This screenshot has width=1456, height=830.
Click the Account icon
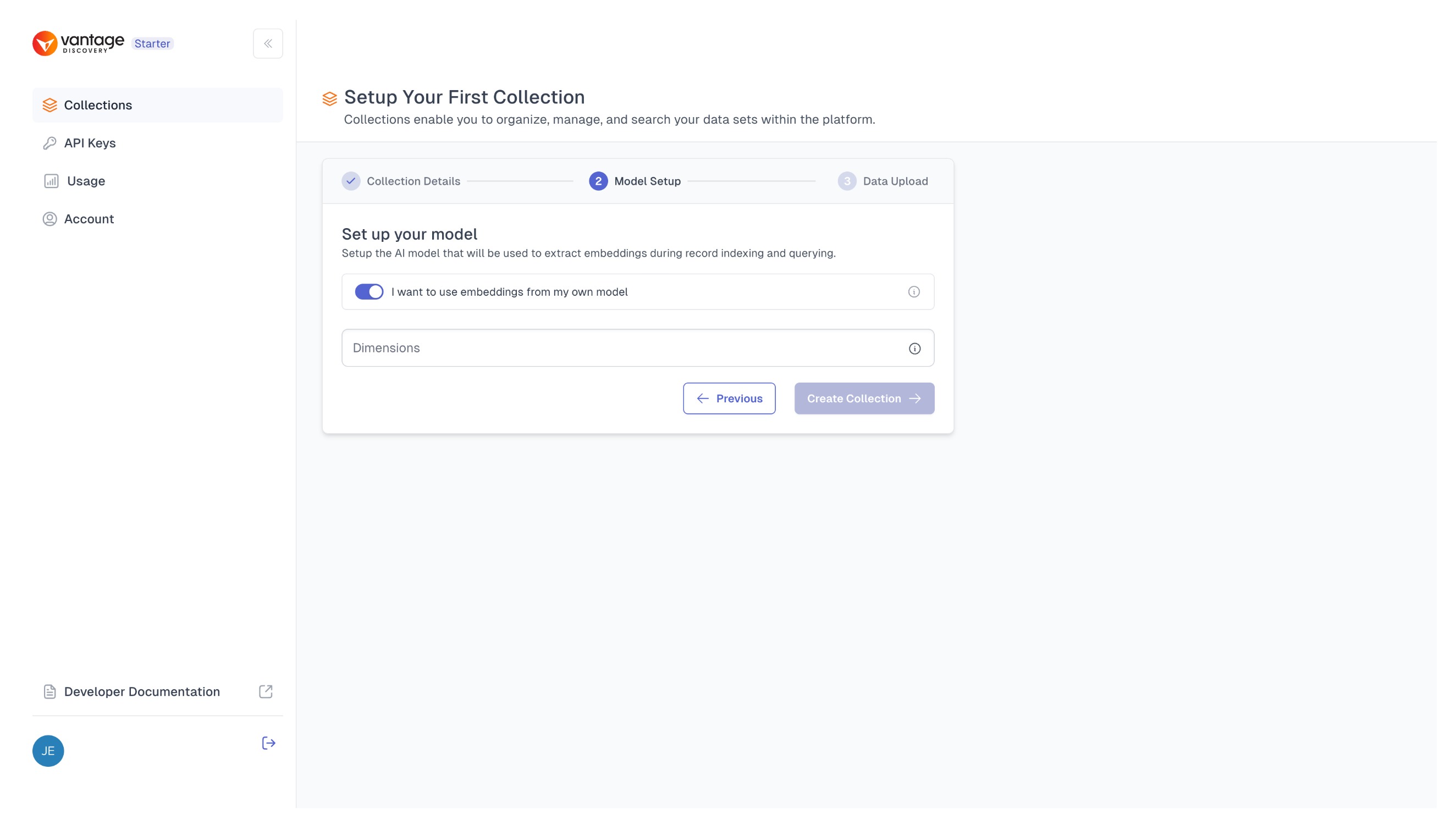point(48,219)
